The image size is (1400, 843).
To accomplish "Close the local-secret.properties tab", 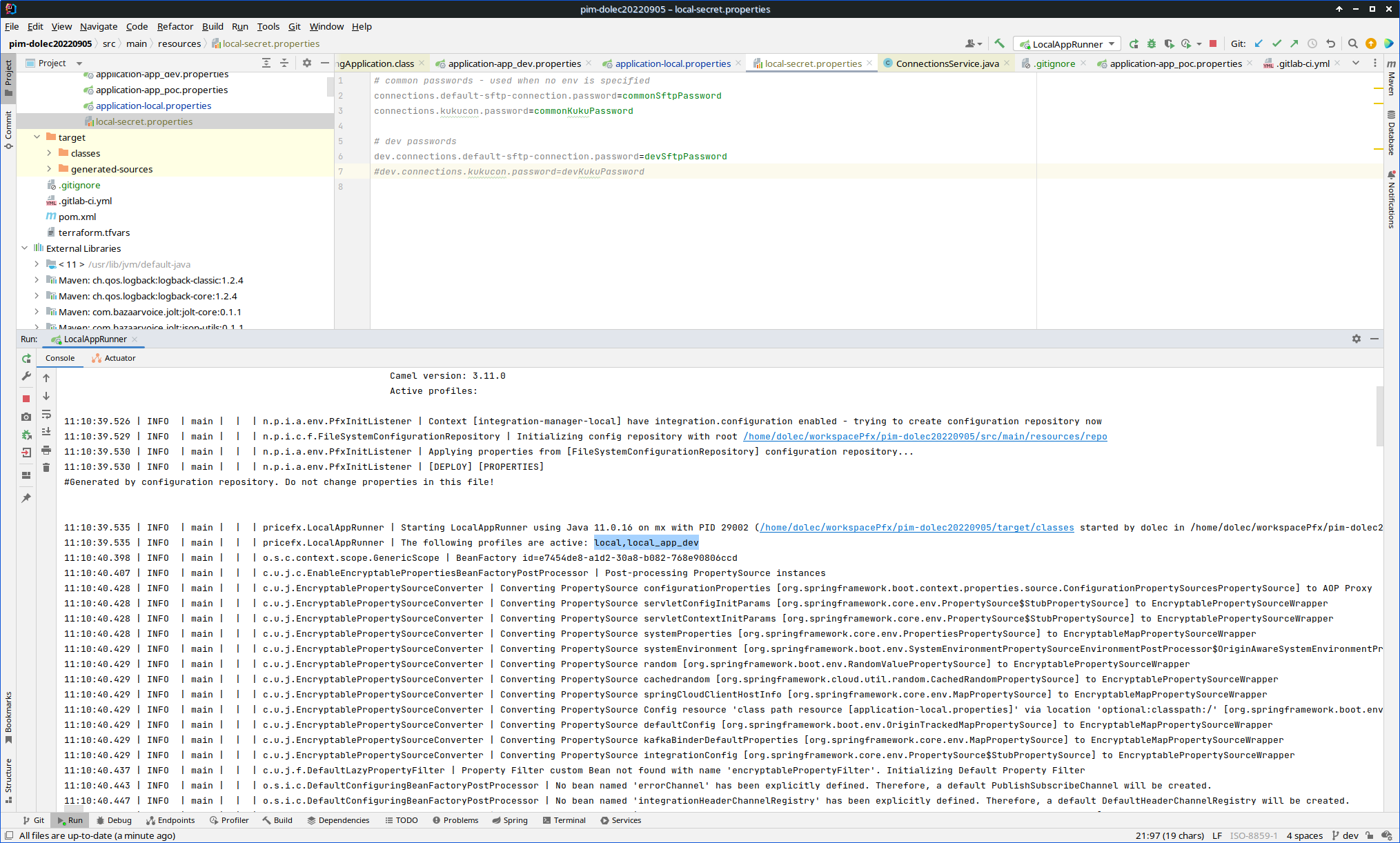I will tap(869, 63).
